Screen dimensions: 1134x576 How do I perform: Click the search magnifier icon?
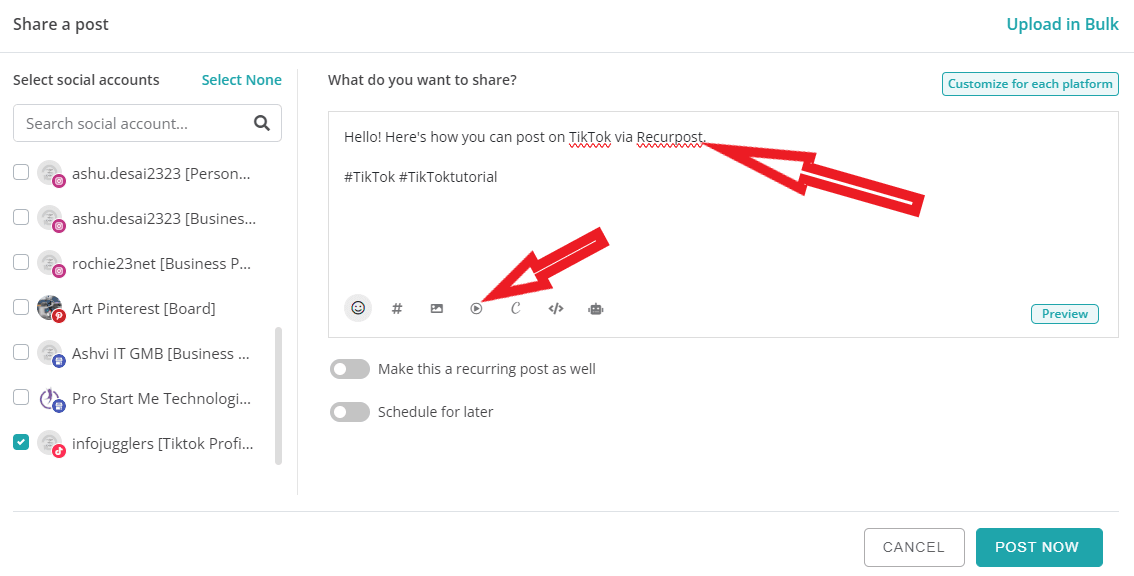tap(262, 123)
